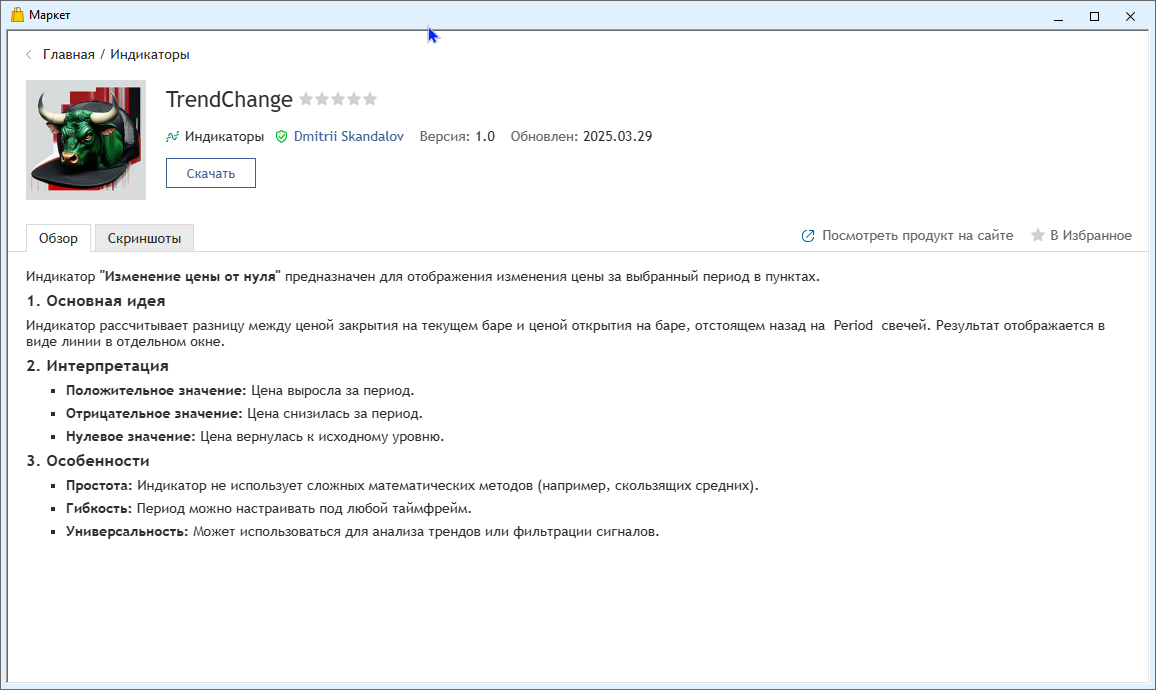Click the Маркет shopping bag title icon
1156x690 pixels.
point(18,15)
